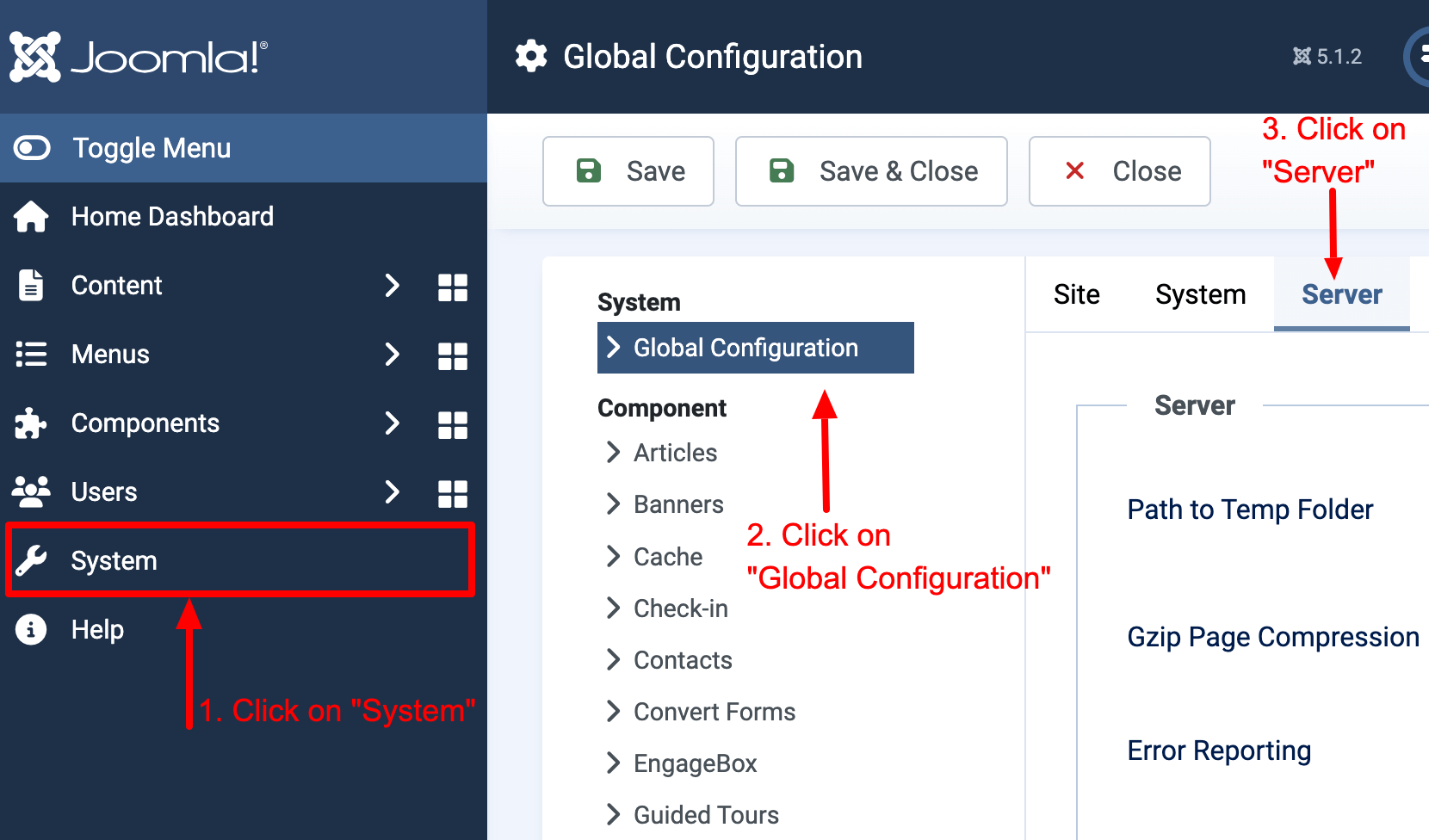1429x840 pixels.
Task: Open Home Dashboard from the sidebar
Action: pyautogui.click(x=244, y=216)
